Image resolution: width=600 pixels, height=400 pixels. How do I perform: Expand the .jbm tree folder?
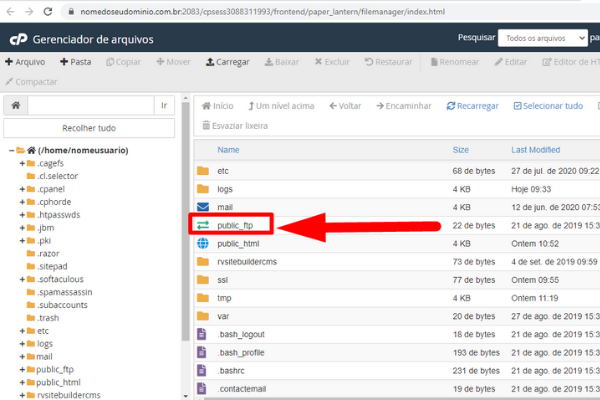tap(22, 228)
